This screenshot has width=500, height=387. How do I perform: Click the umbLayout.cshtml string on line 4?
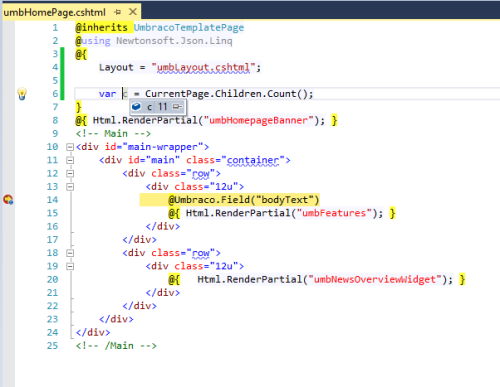coord(203,68)
